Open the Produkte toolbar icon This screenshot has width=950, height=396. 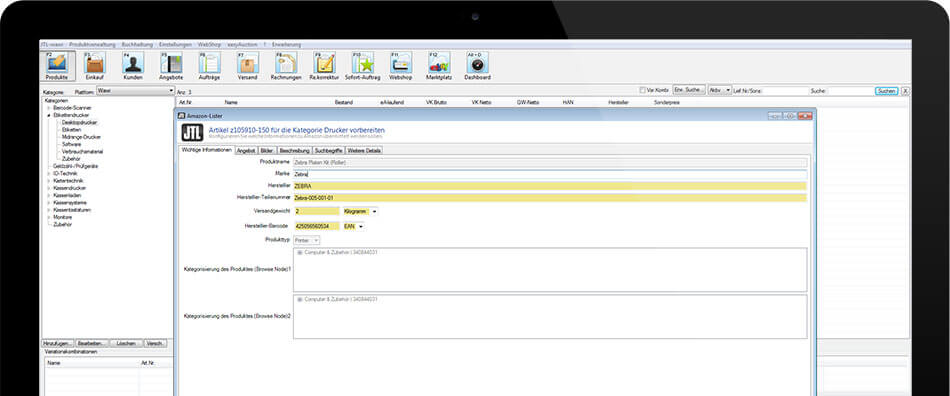(x=58, y=66)
